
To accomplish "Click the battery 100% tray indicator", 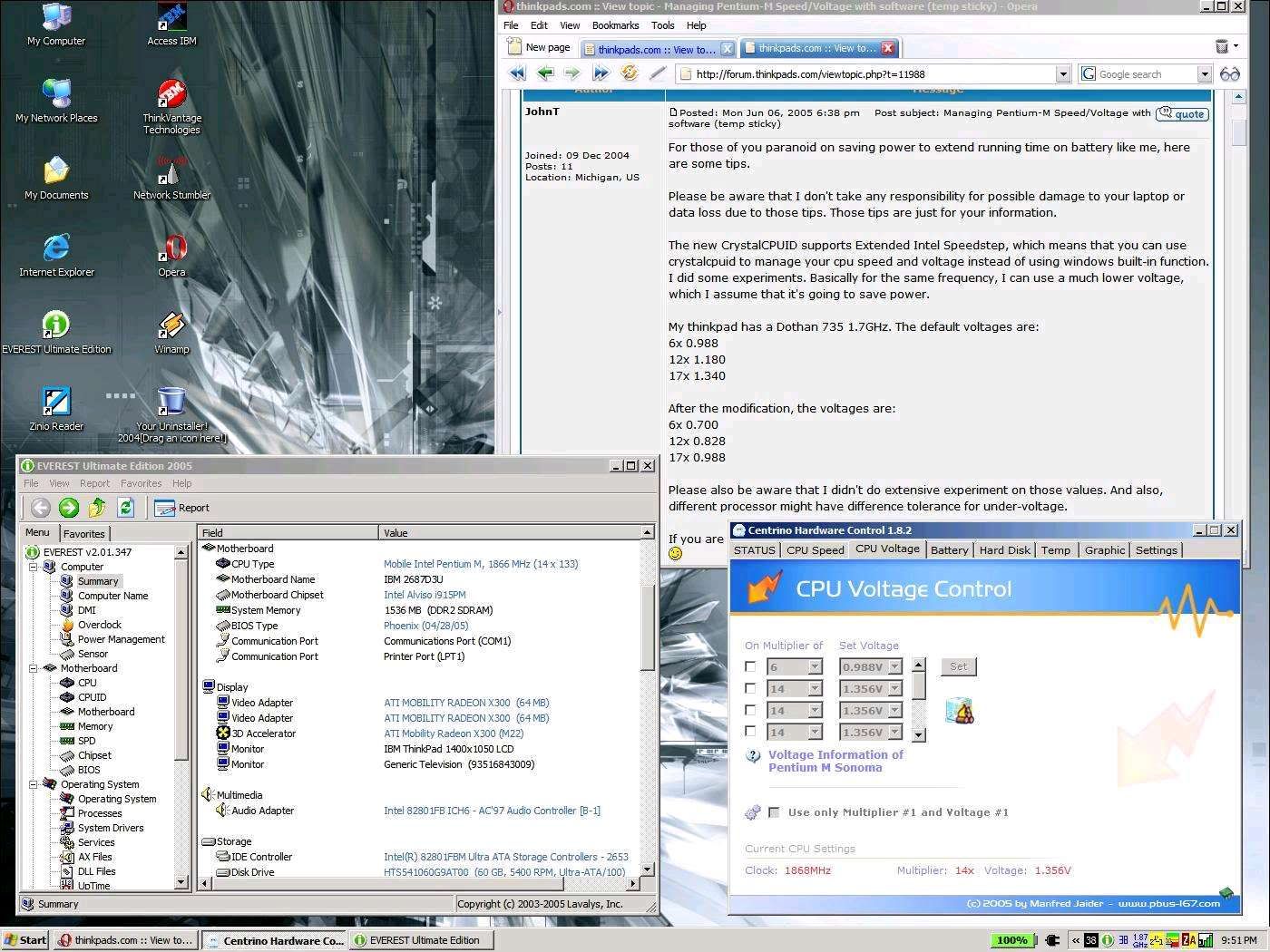I will 1012,940.
